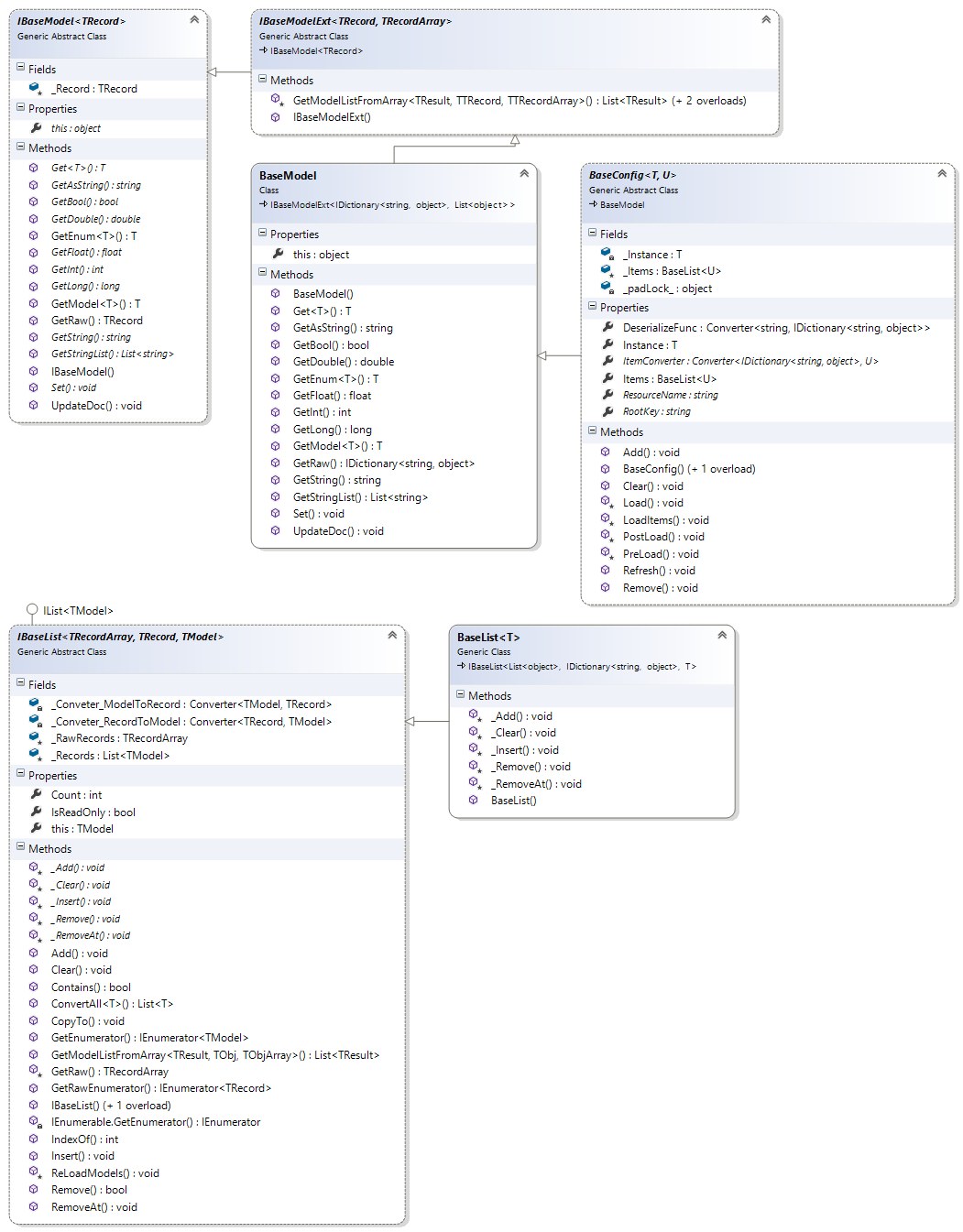Click the wrench icon beside 'this : object' in BaseModel
This screenshot has width=963, height=1232.
point(278,254)
